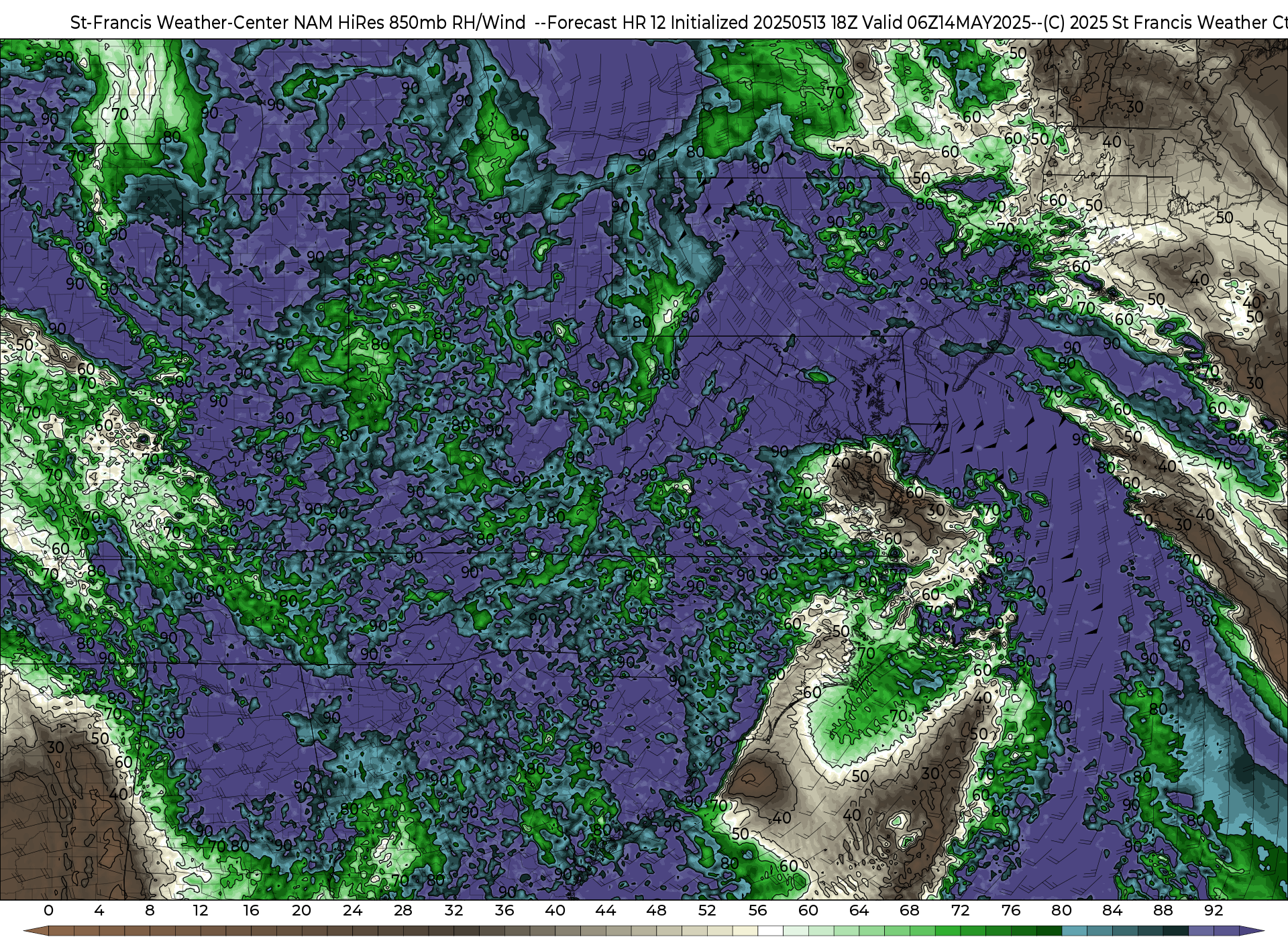Select the colorbar label 36
Screen dimensions: 1288x939
click(x=504, y=911)
